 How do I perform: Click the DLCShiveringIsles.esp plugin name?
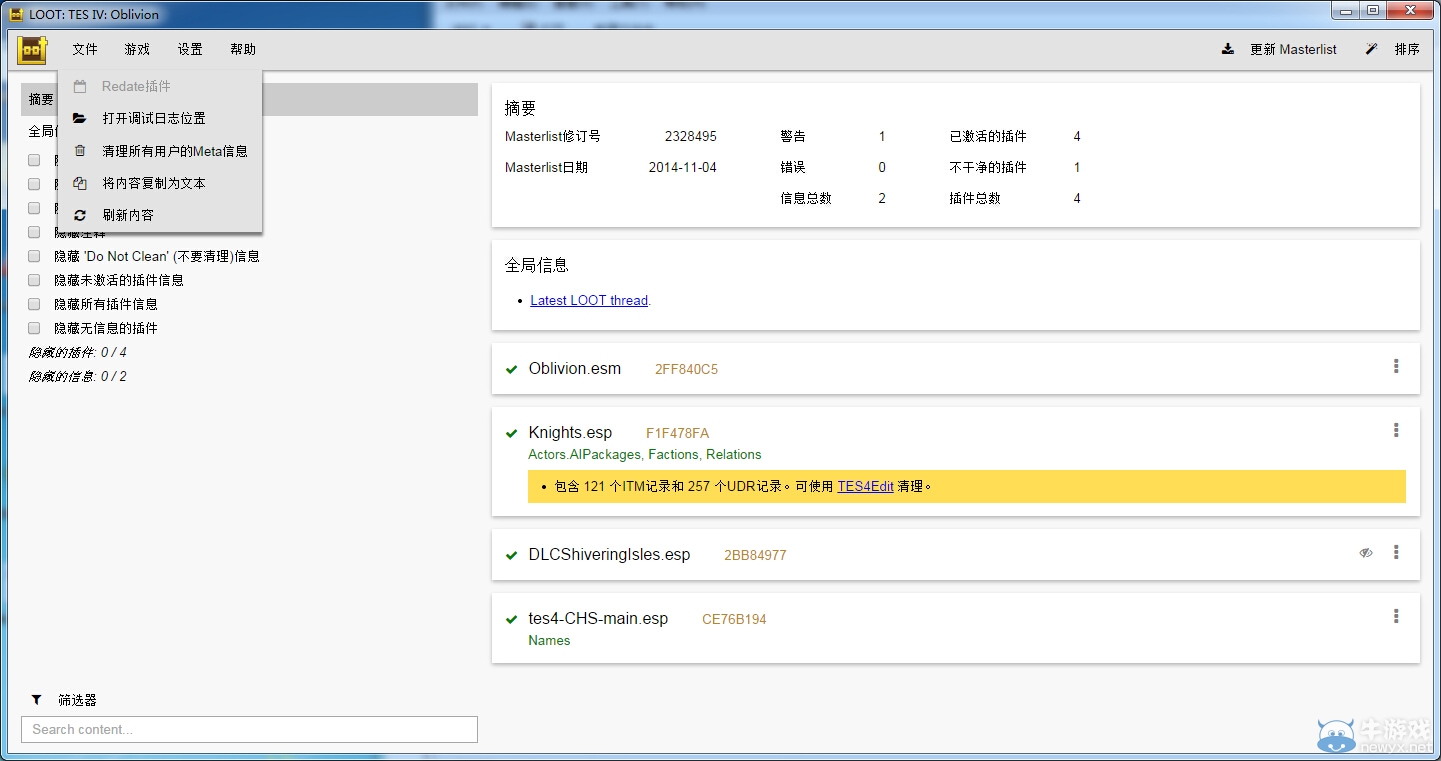point(609,555)
